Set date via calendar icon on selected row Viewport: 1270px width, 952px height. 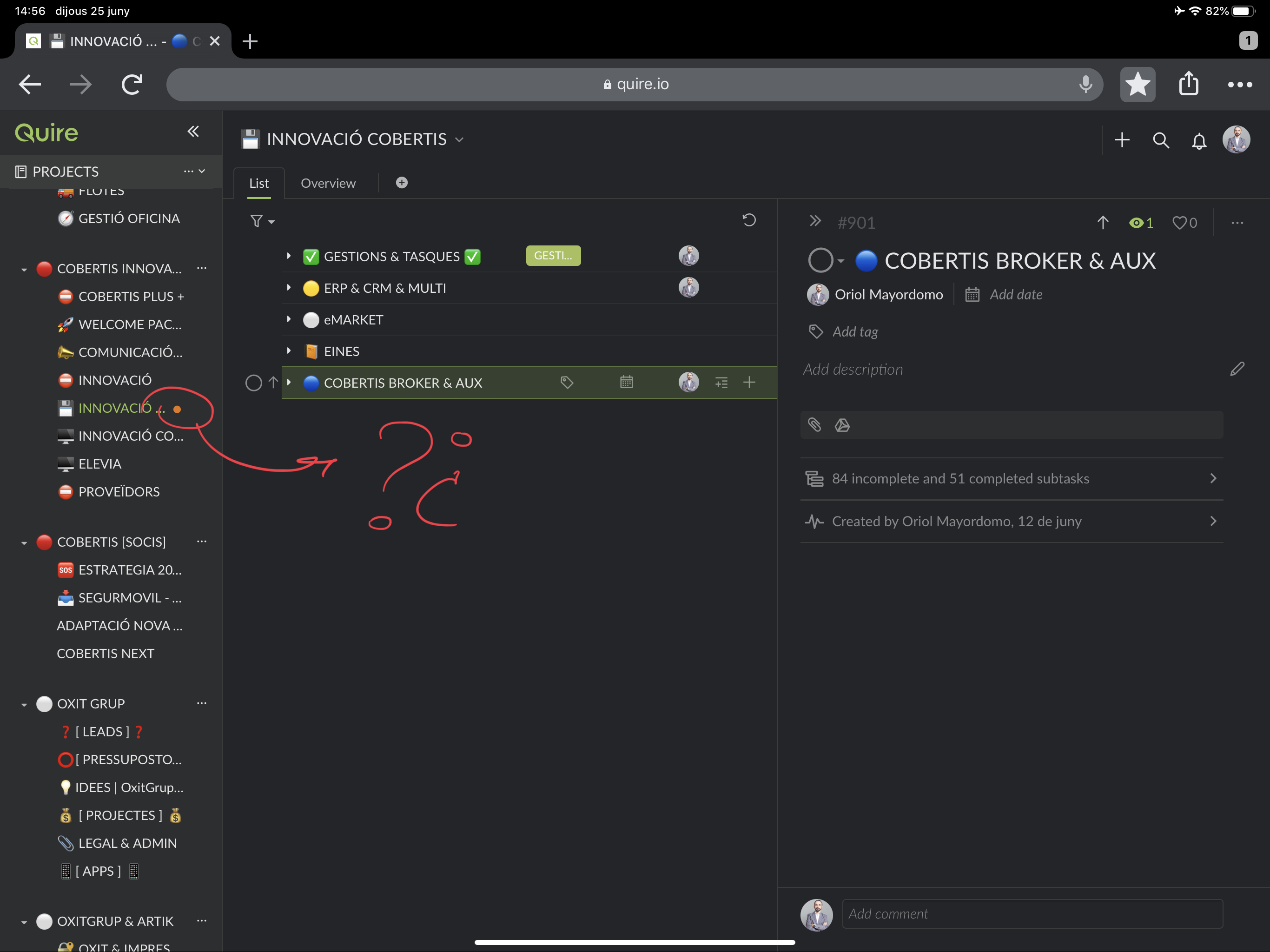point(626,382)
